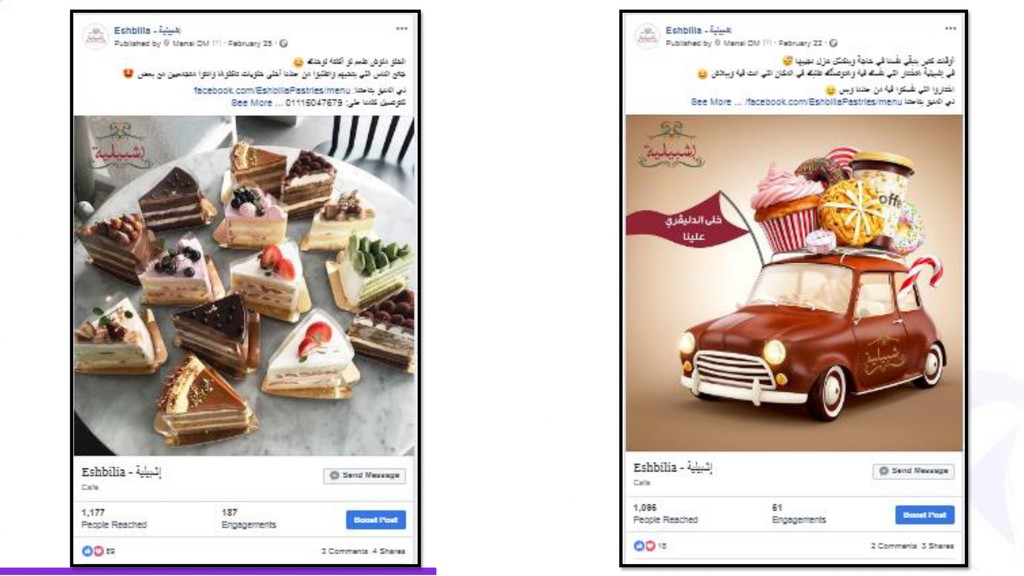Boost the dessert car post
Viewport: 1024px width, 576px height.
[925, 515]
